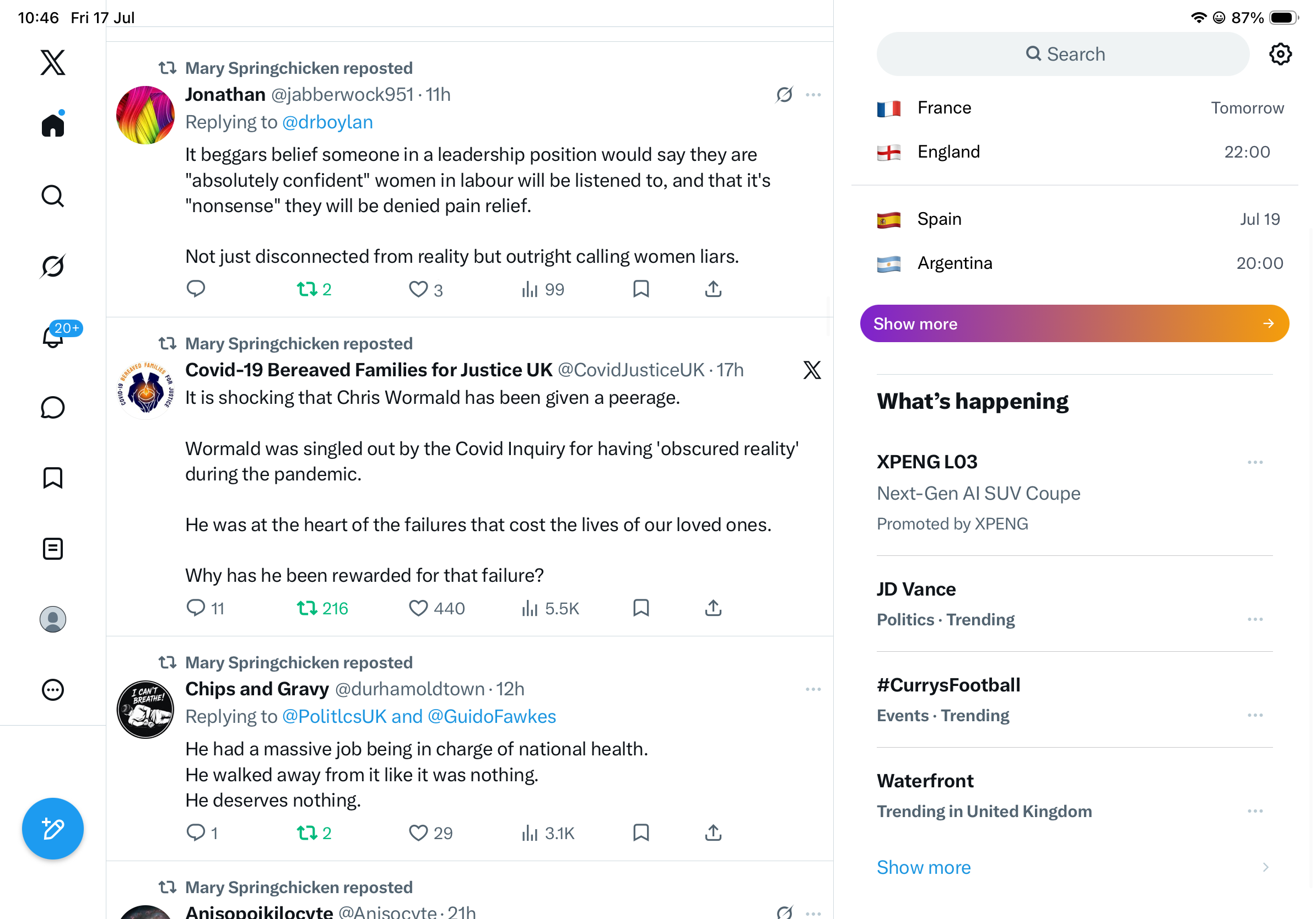The height and width of the screenshot is (919, 1316).
Task: Open Grok from the left sidebar
Action: 53,266
